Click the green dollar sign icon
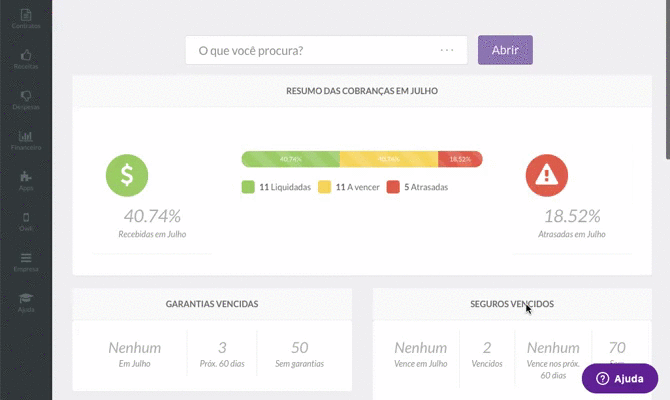The width and height of the screenshot is (670, 400). pyautogui.click(x=127, y=176)
